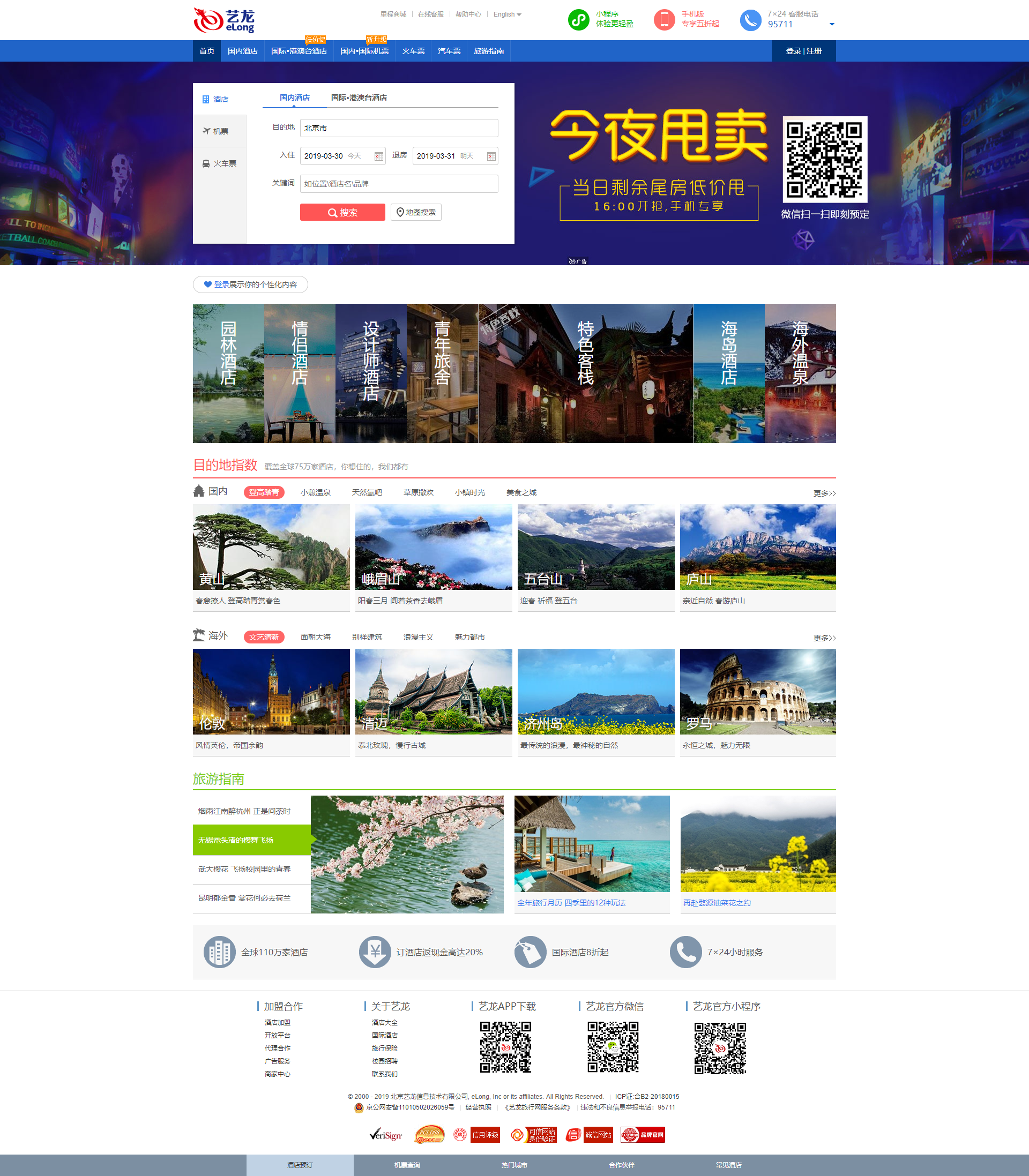Select the 美食之城 domestic filter
This screenshot has width=1029, height=1176.
[521, 492]
